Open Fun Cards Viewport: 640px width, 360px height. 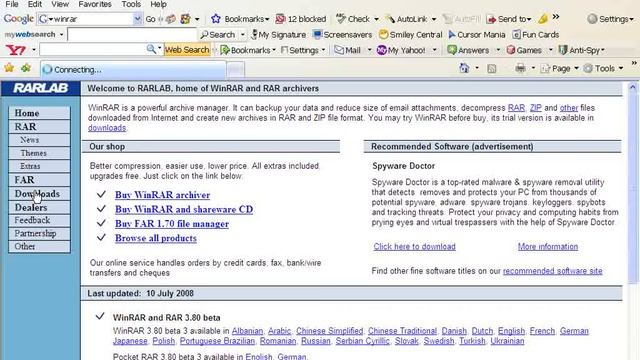click(536, 35)
